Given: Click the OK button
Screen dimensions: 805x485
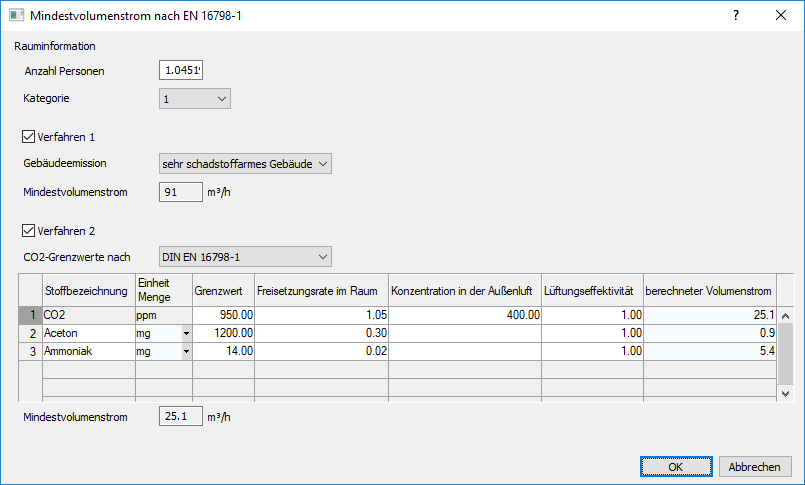Looking at the screenshot, I should (x=676, y=467).
